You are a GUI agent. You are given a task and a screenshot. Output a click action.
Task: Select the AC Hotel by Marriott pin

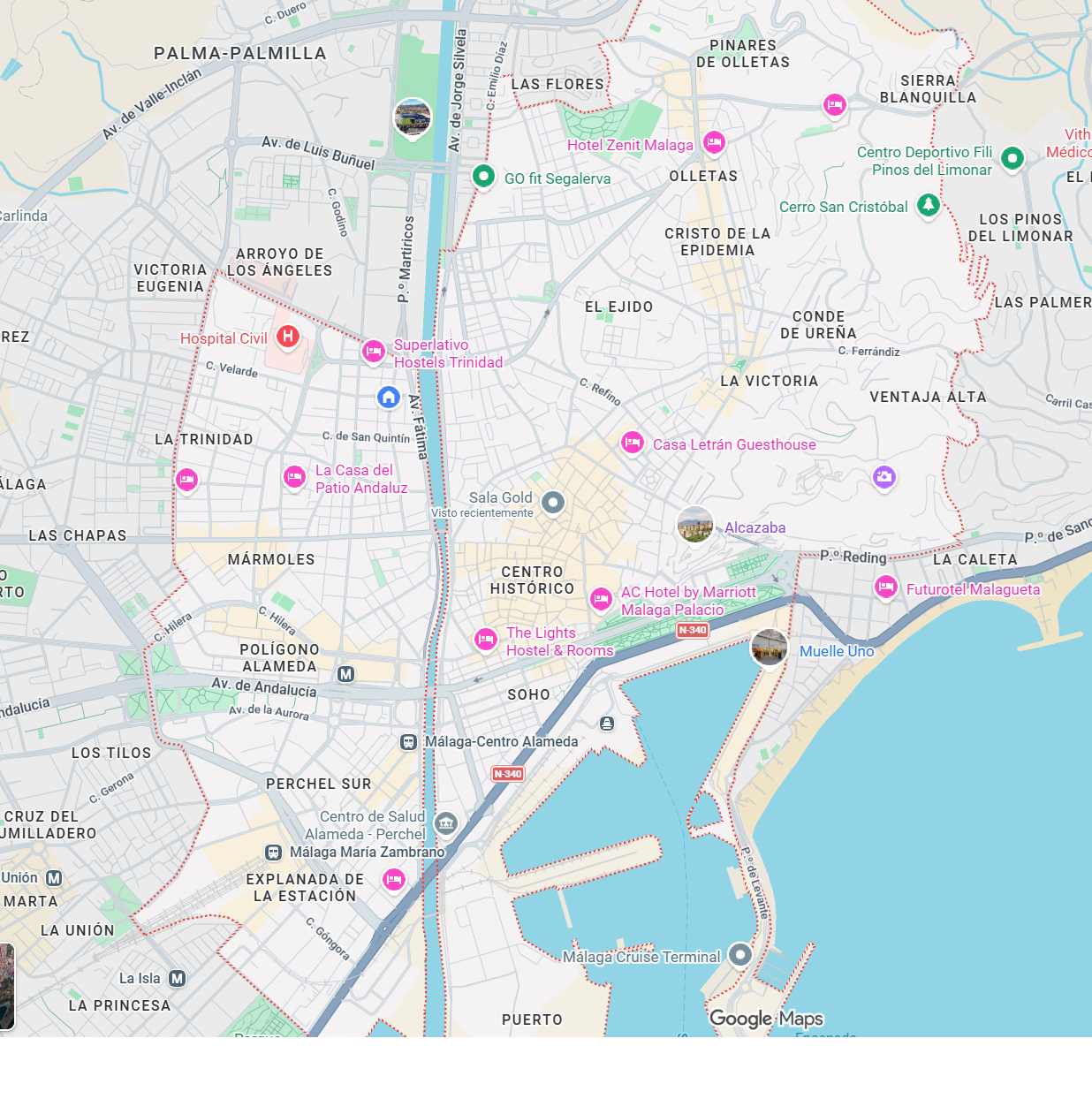pos(601,599)
